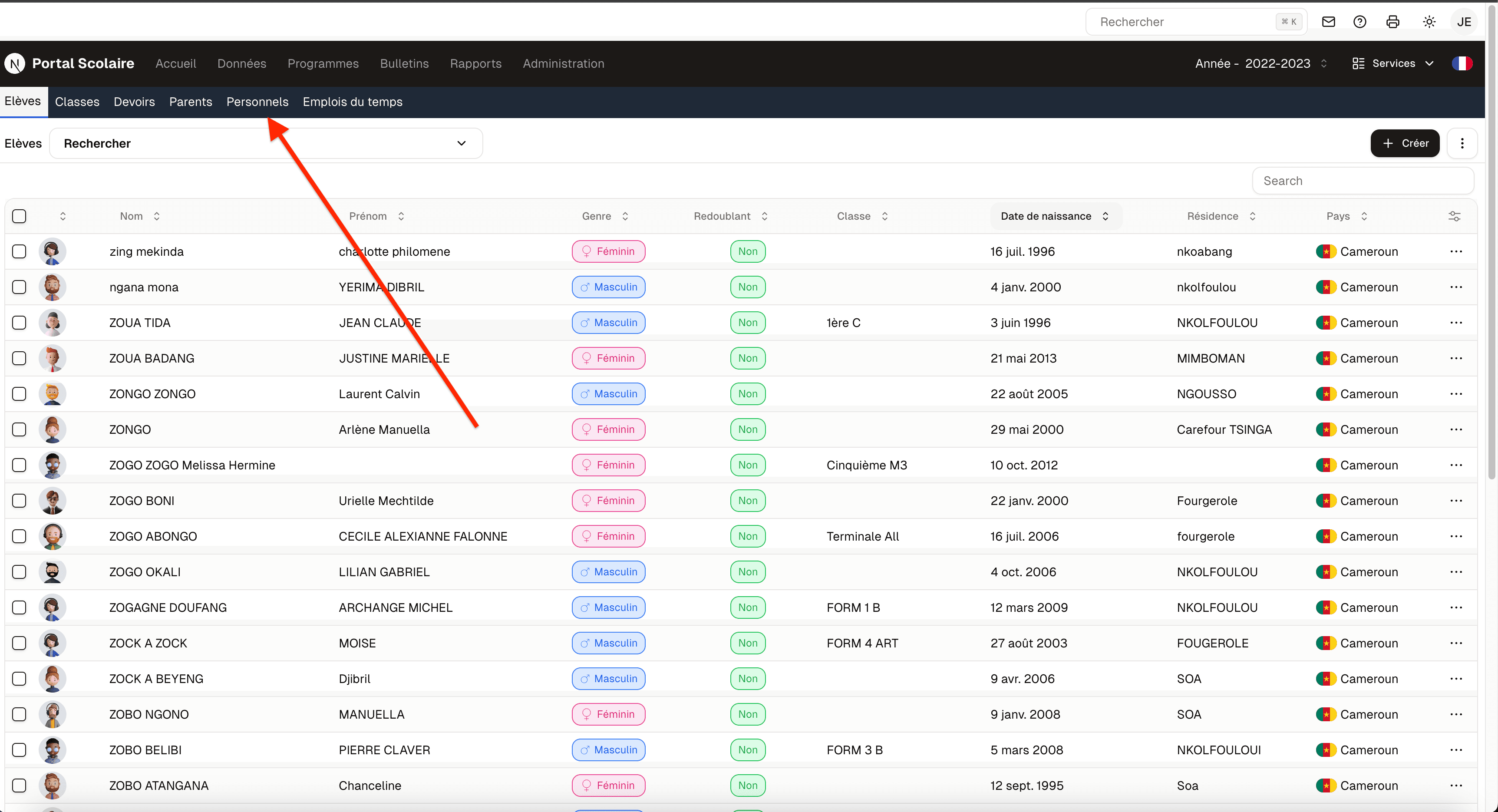Open row actions for zing mekinda

pos(1455,252)
